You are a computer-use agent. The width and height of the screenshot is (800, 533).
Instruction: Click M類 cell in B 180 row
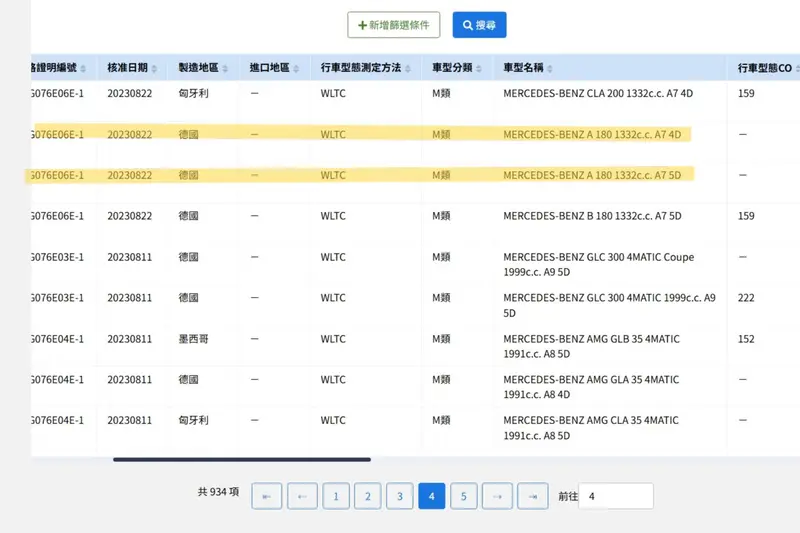pyautogui.click(x=441, y=216)
